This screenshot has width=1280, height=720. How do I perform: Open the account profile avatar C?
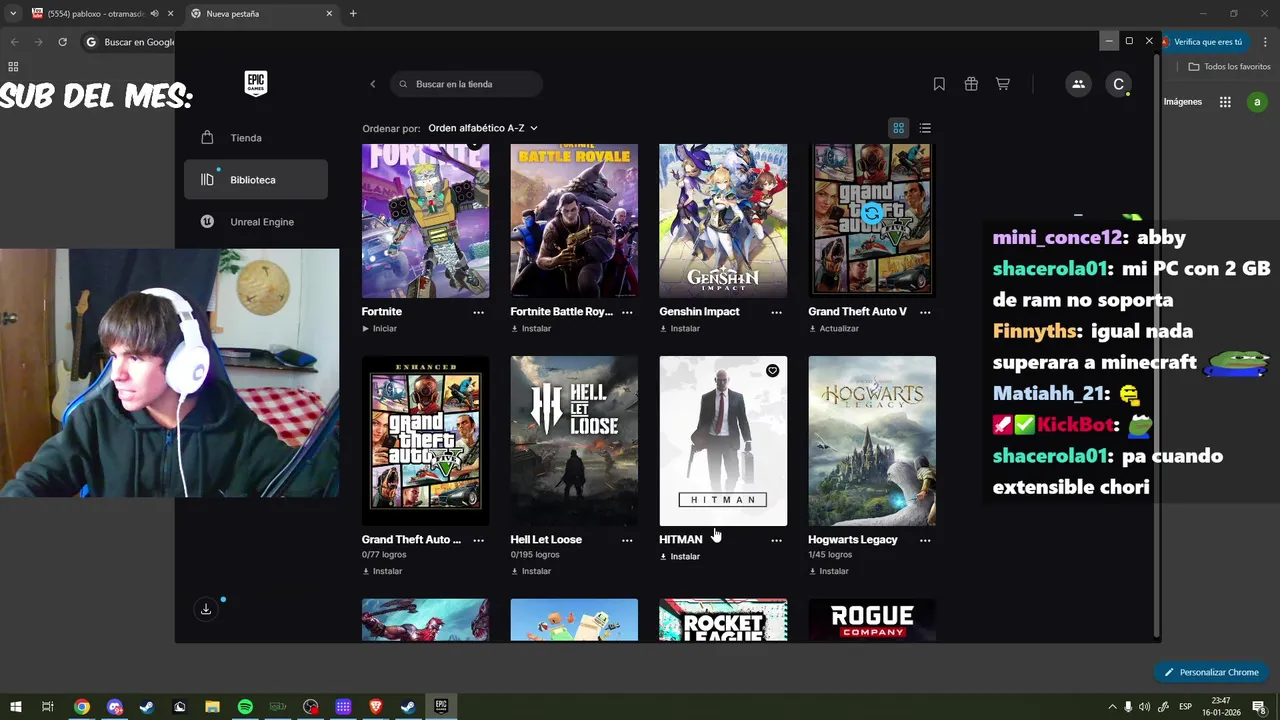pyautogui.click(x=1119, y=84)
